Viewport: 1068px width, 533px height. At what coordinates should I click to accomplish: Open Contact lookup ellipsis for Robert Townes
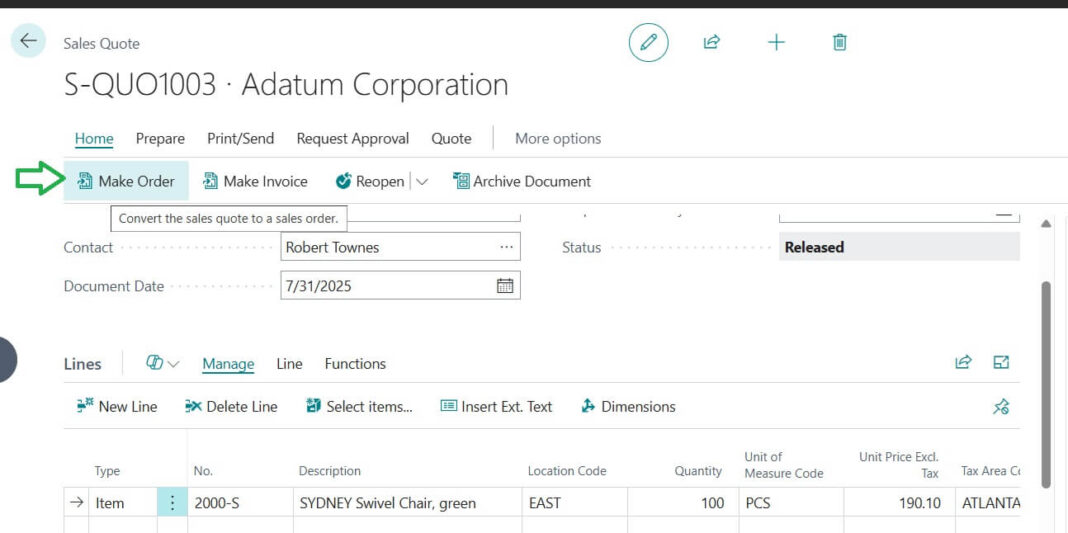tap(506, 247)
